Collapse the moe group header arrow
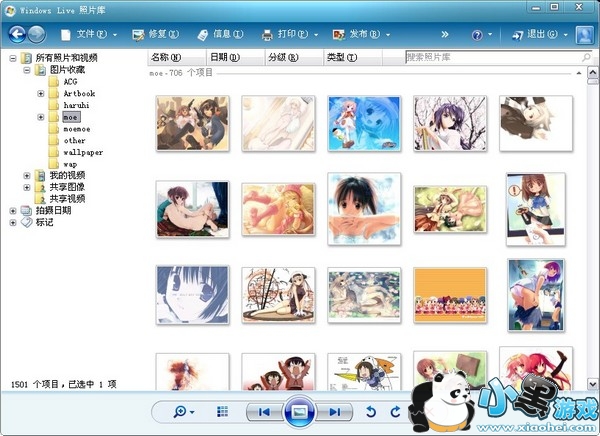 [579, 73]
